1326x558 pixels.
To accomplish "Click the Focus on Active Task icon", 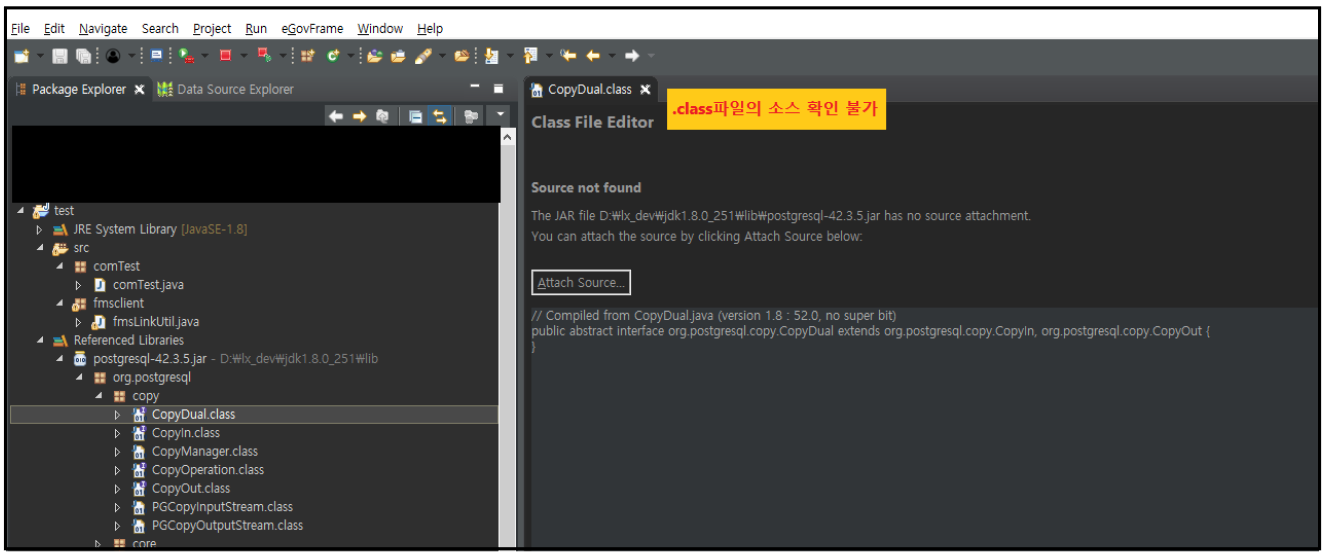I will coord(470,116).
